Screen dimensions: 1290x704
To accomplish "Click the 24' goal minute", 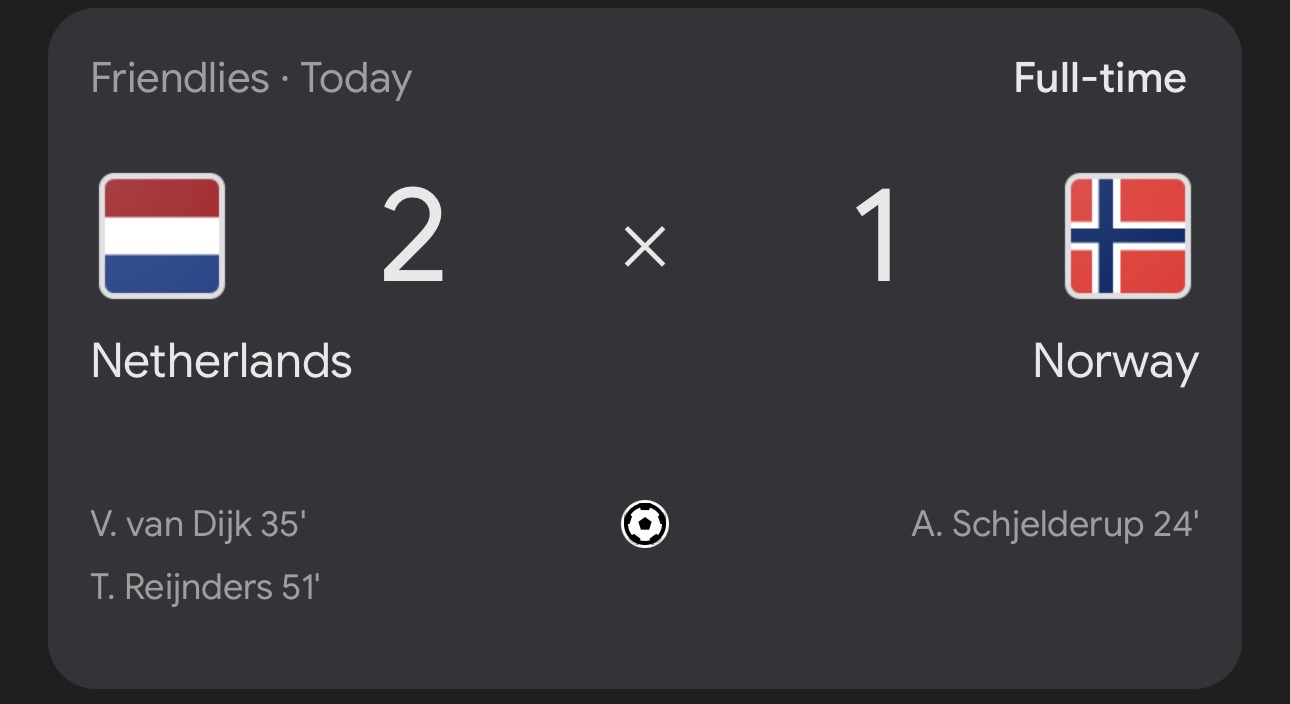I will (x=1176, y=524).
